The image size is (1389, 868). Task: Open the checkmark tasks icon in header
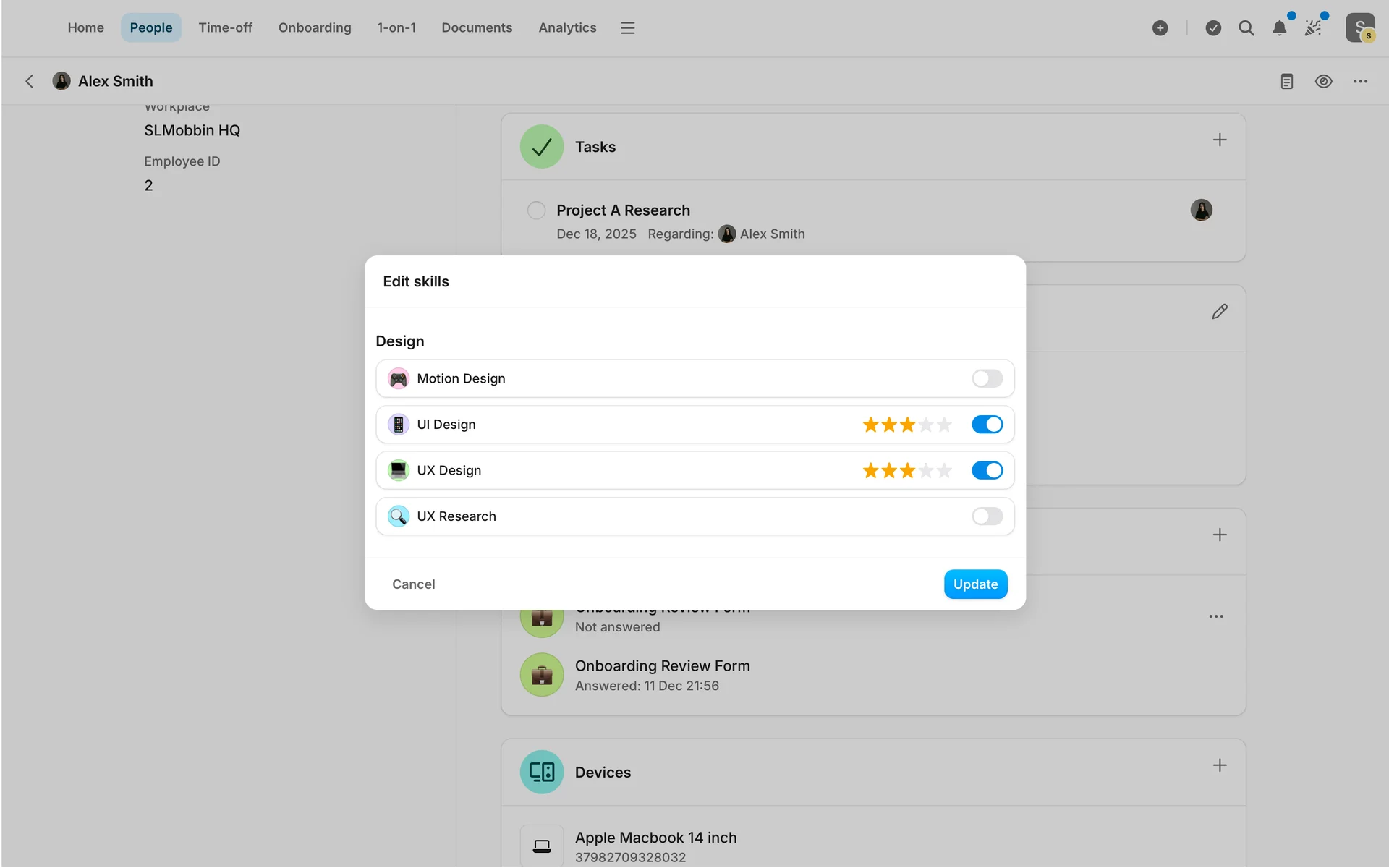[x=1213, y=28]
